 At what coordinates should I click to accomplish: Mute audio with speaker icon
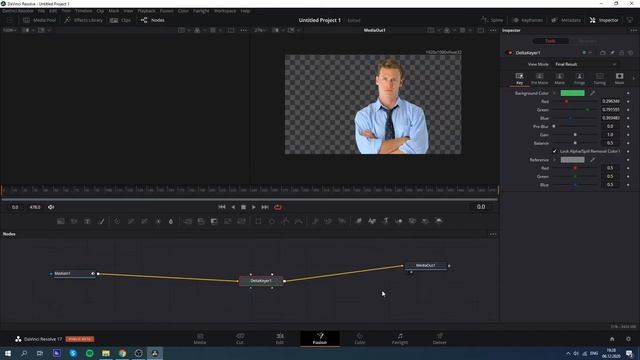51,207
